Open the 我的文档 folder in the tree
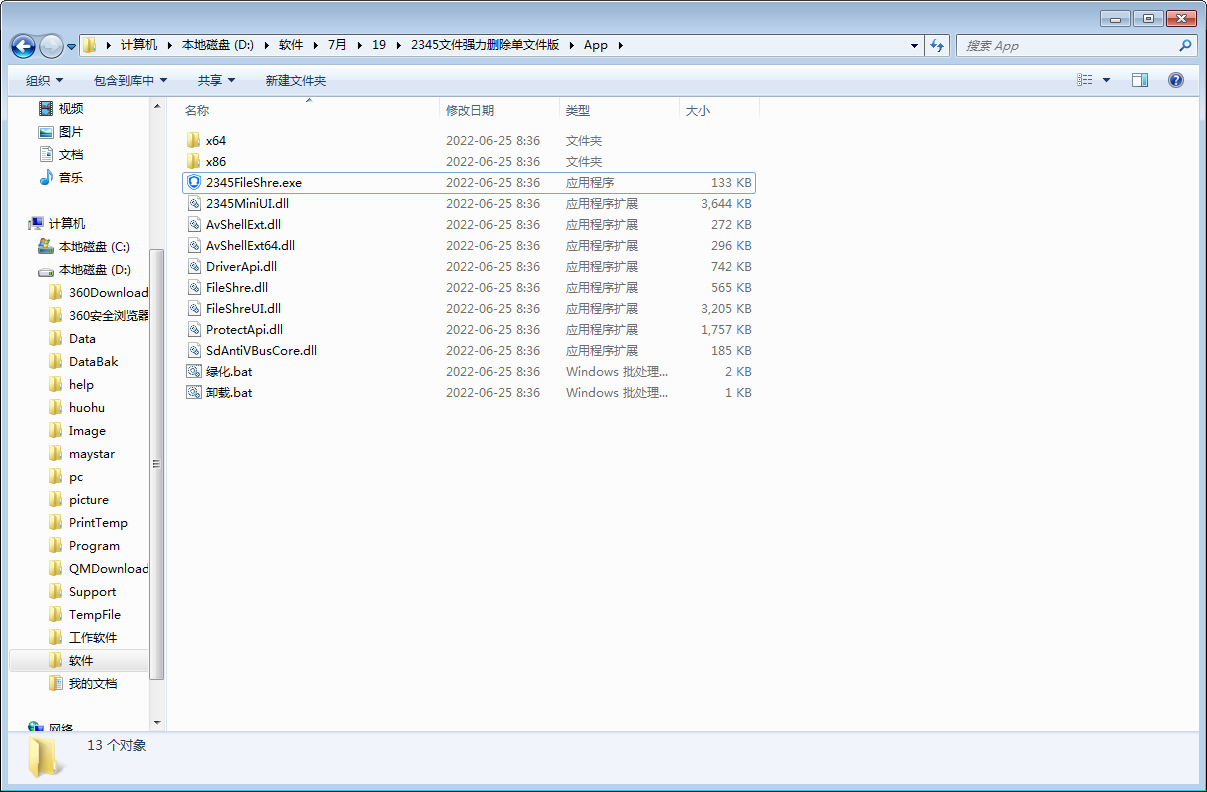1207x792 pixels. point(93,683)
